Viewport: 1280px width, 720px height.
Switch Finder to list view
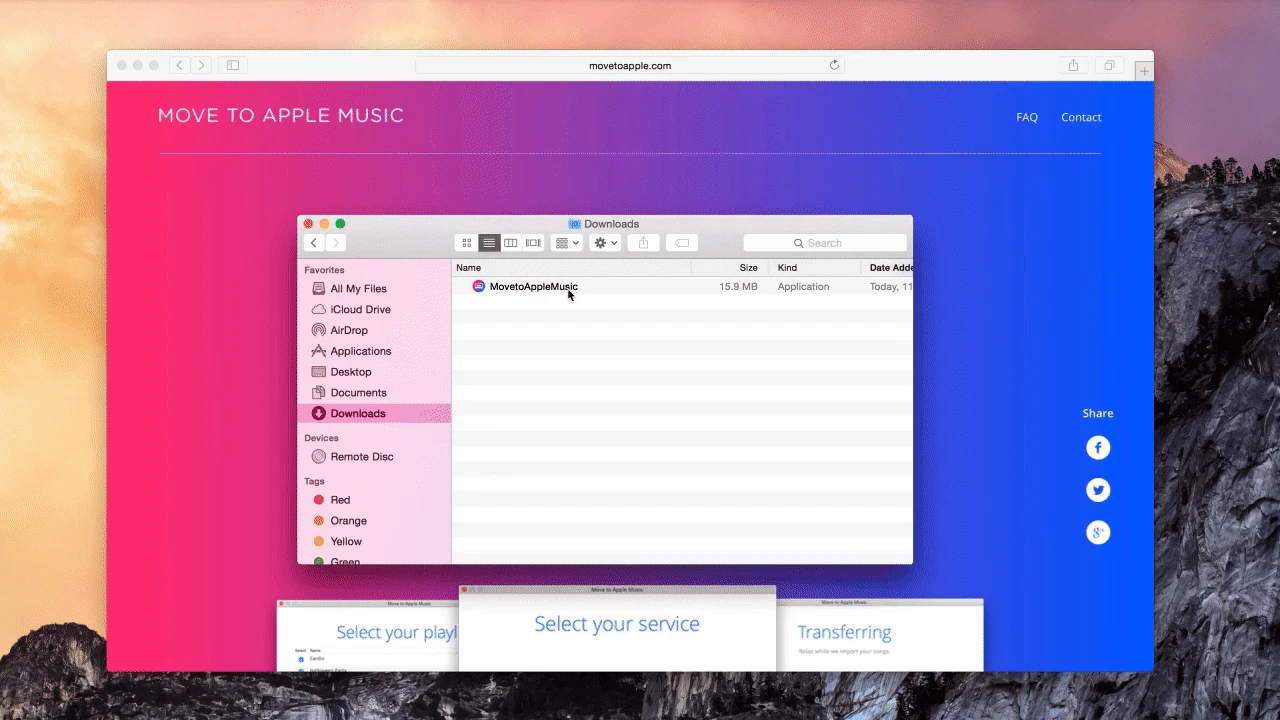(x=489, y=243)
